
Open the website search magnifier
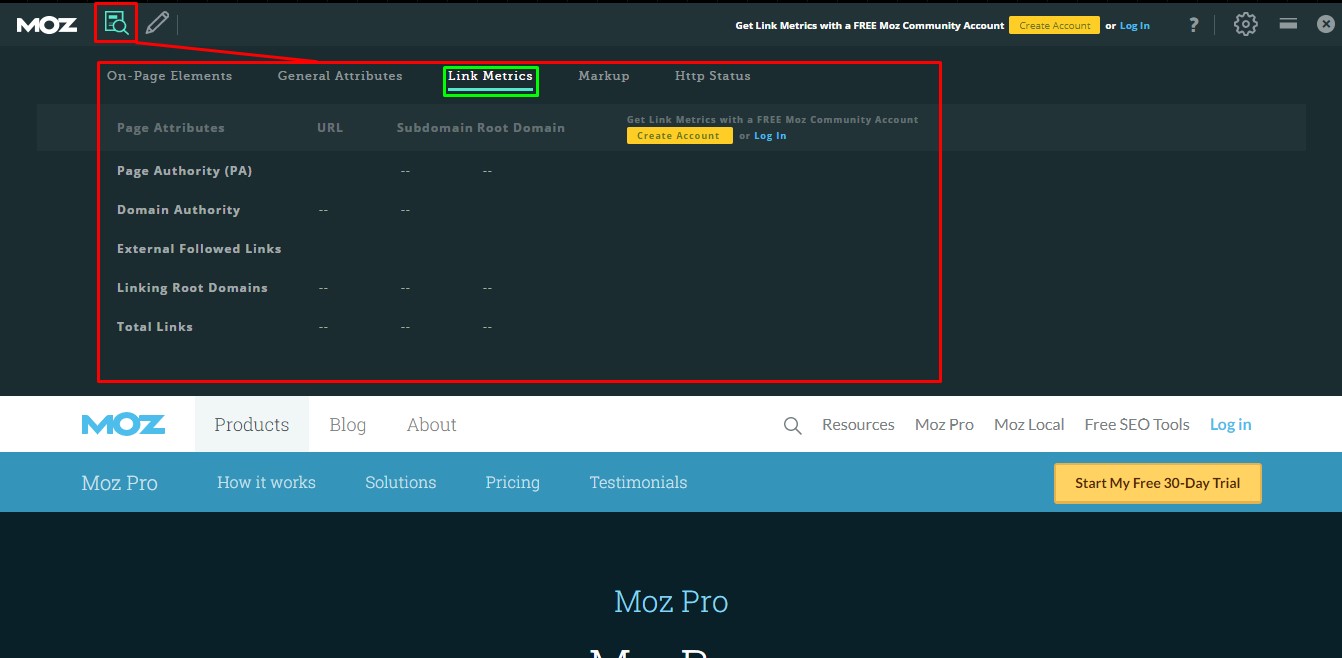792,425
